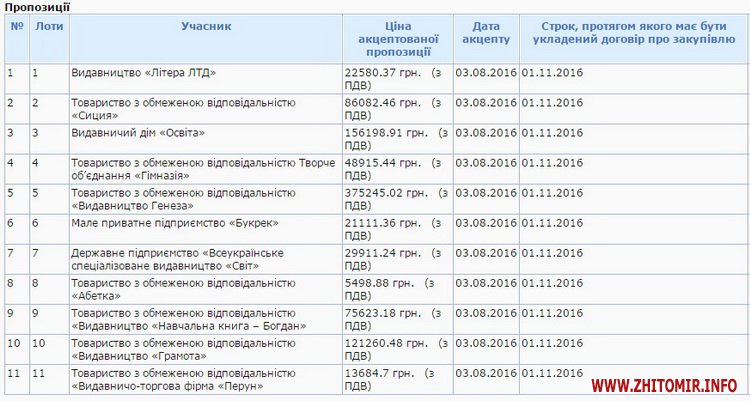The width and height of the screenshot is (750, 401).
Task: Click the «Сиция» participant cell
Action: (x=183, y=109)
